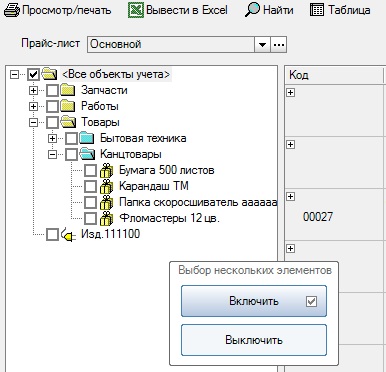Click the ellipsis button beside Прайс-лист
The height and width of the screenshot is (372, 386).
tap(279, 44)
